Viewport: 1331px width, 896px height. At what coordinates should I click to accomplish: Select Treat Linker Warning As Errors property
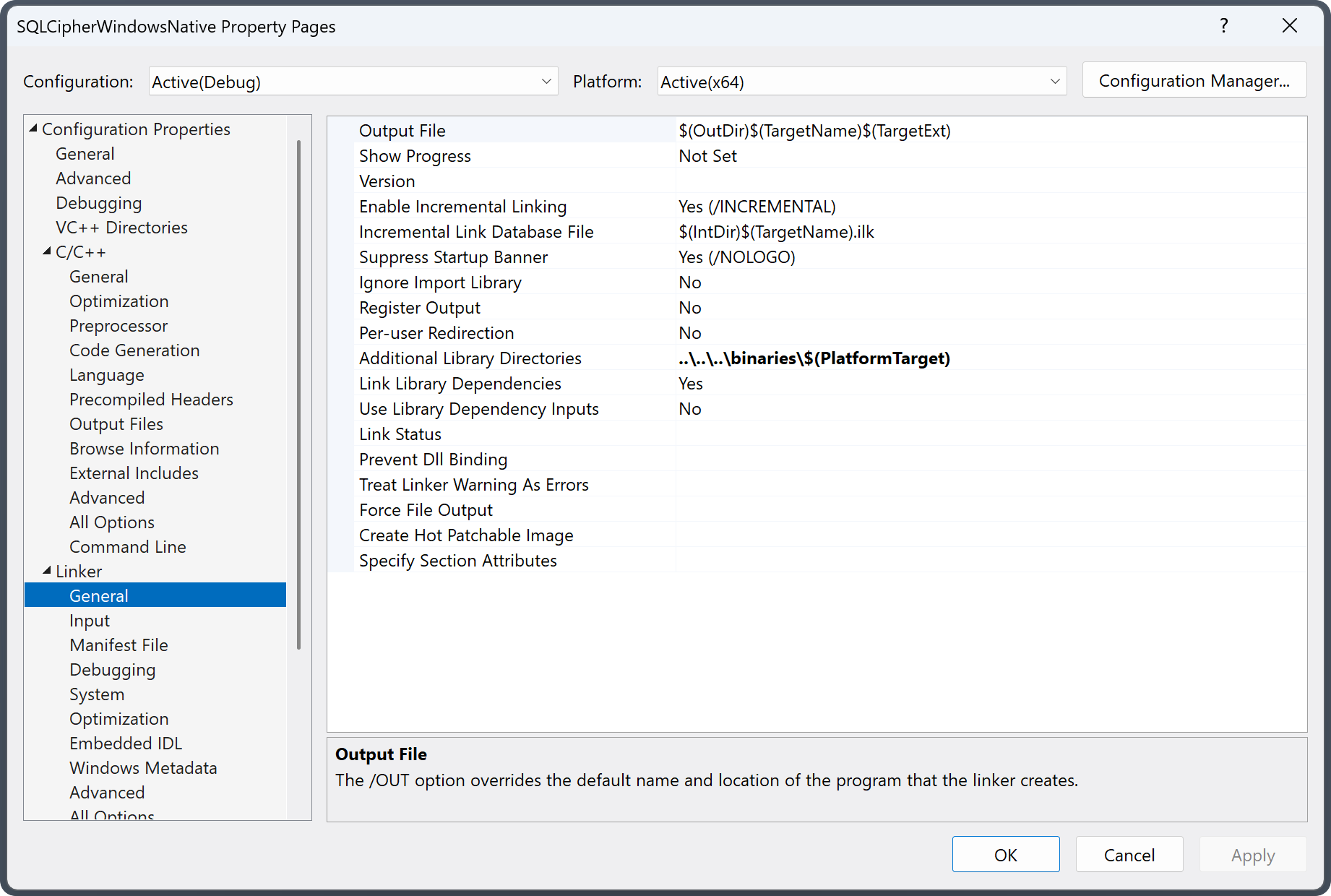pyautogui.click(x=473, y=485)
